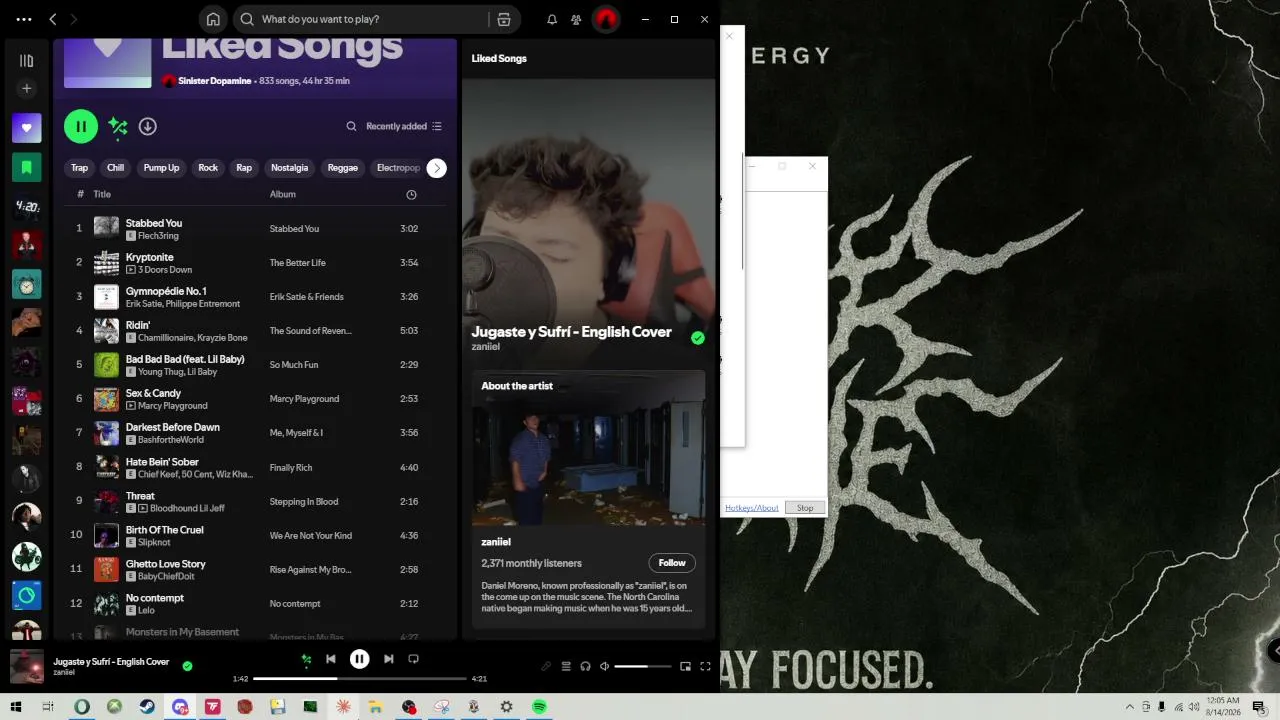
Task: Open Steam from the taskbar
Action: (x=147, y=707)
